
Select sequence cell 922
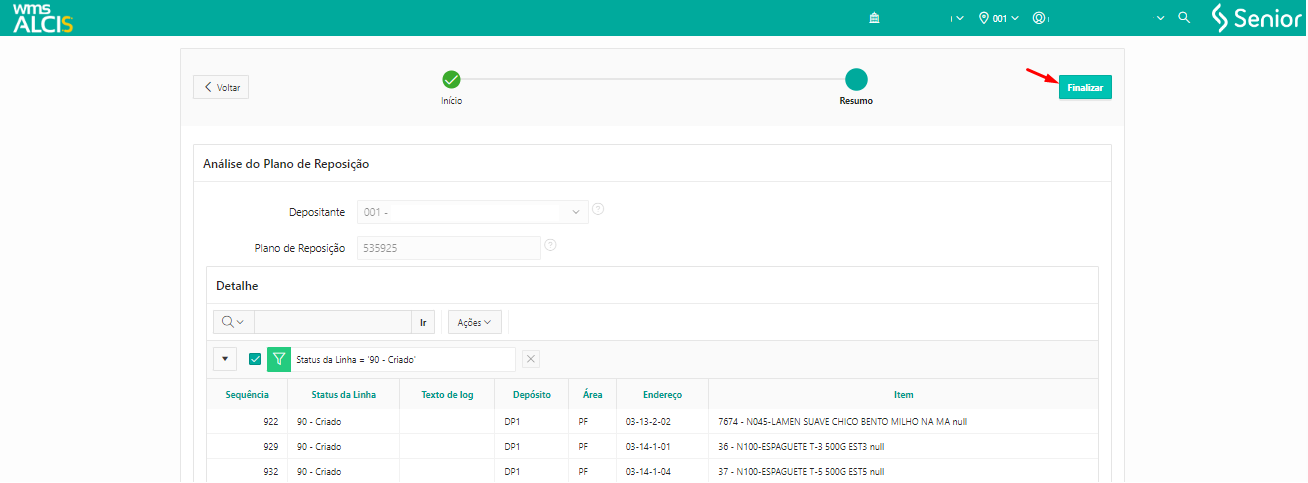247,422
